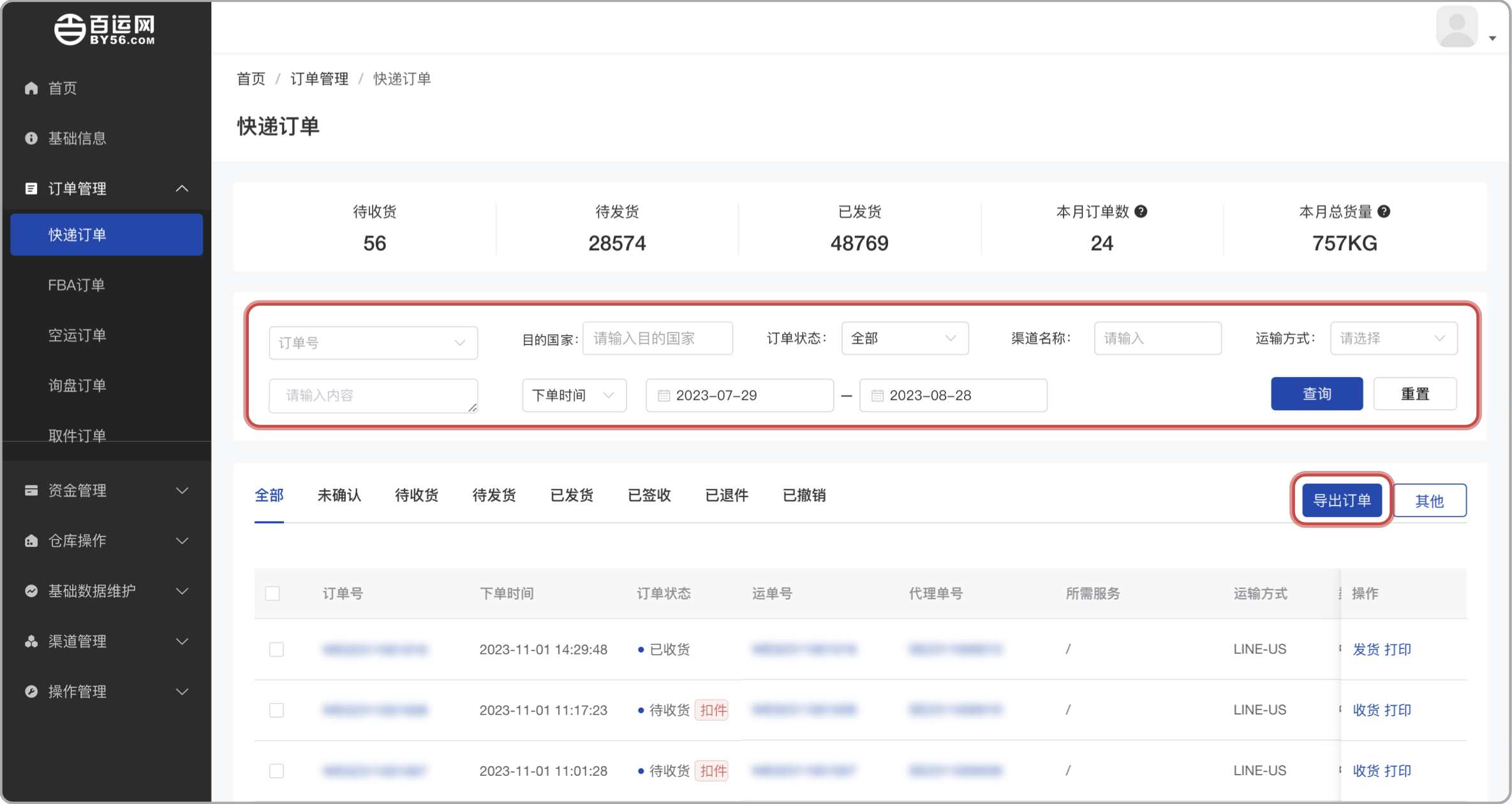Click the info icon for 基础信息
The width and height of the screenshot is (1512, 804).
[x=31, y=138]
